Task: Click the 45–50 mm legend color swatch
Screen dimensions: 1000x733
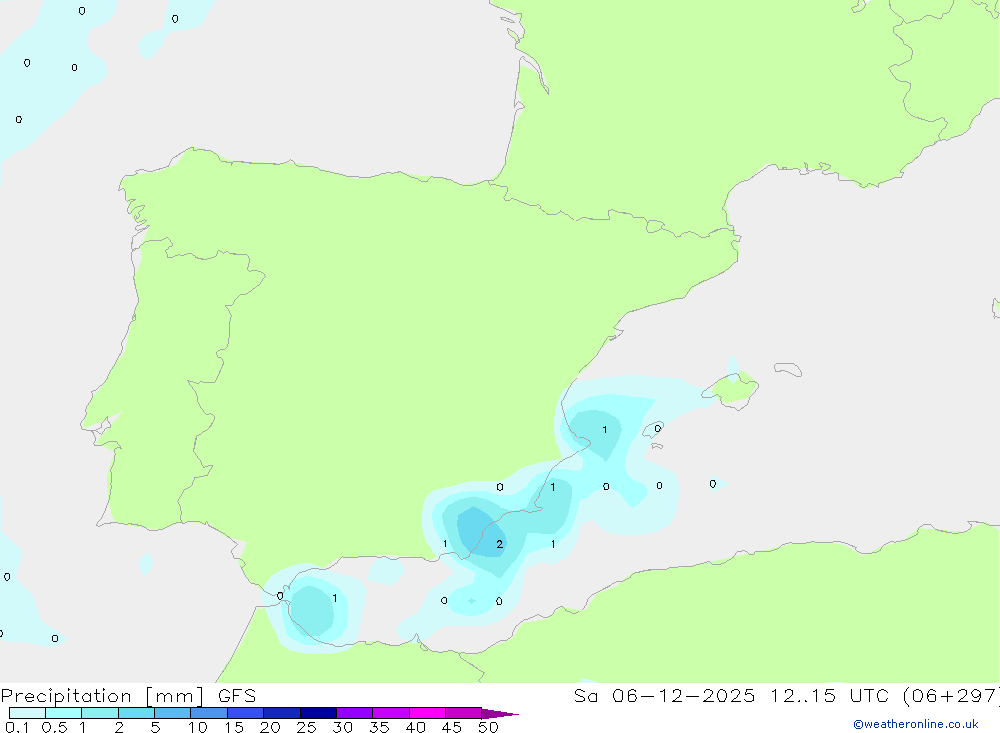Action: [x=464, y=713]
